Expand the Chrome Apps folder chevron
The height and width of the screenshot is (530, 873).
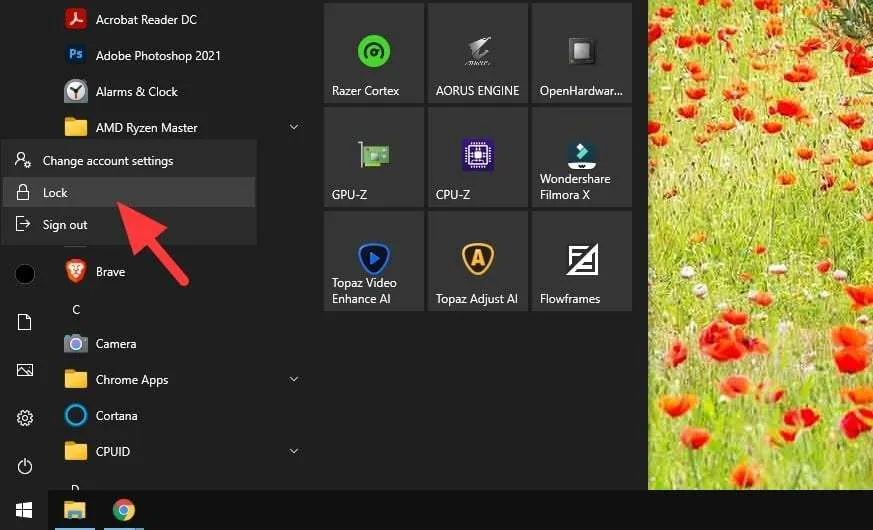pyautogui.click(x=294, y=379)
